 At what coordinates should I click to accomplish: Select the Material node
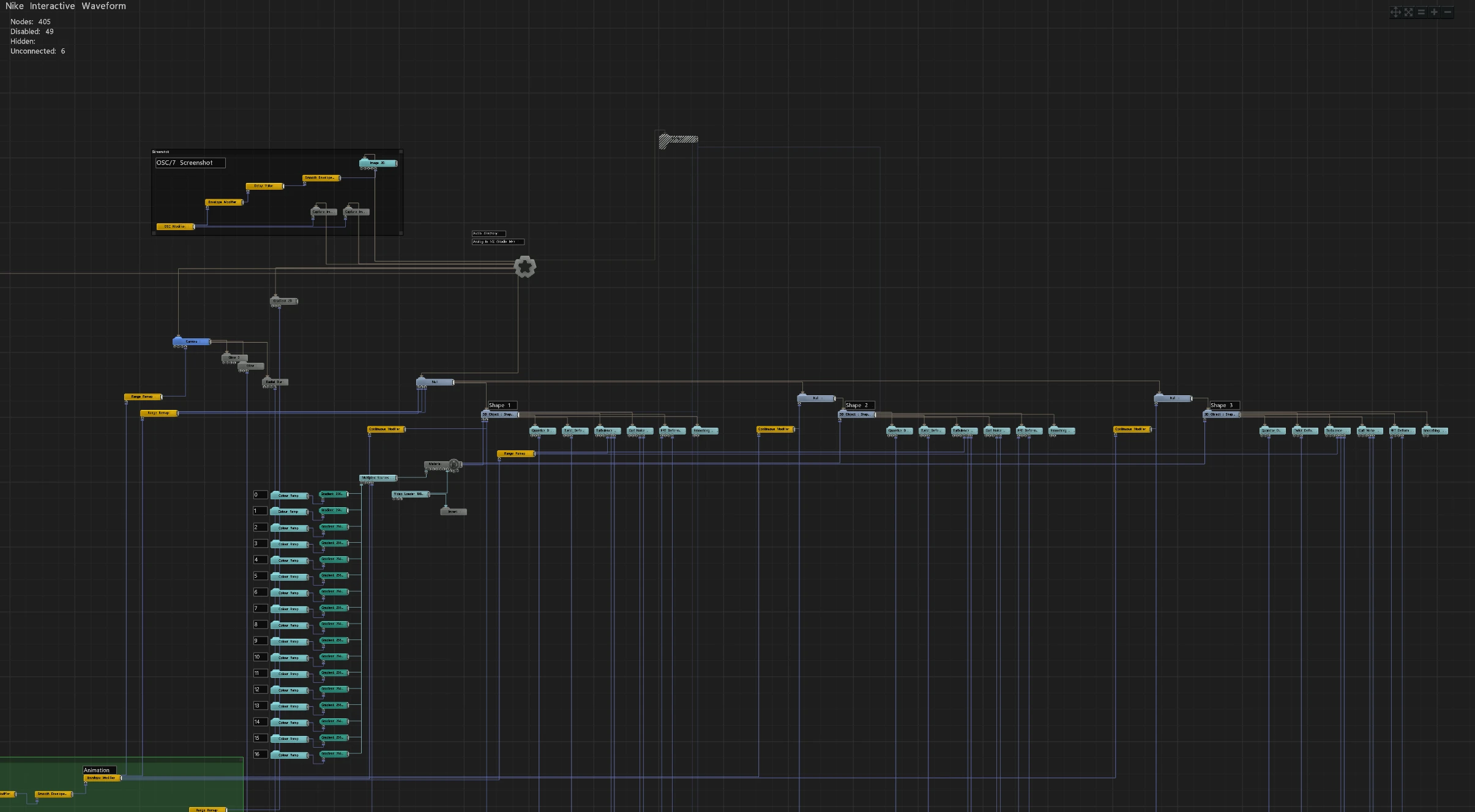436,464
